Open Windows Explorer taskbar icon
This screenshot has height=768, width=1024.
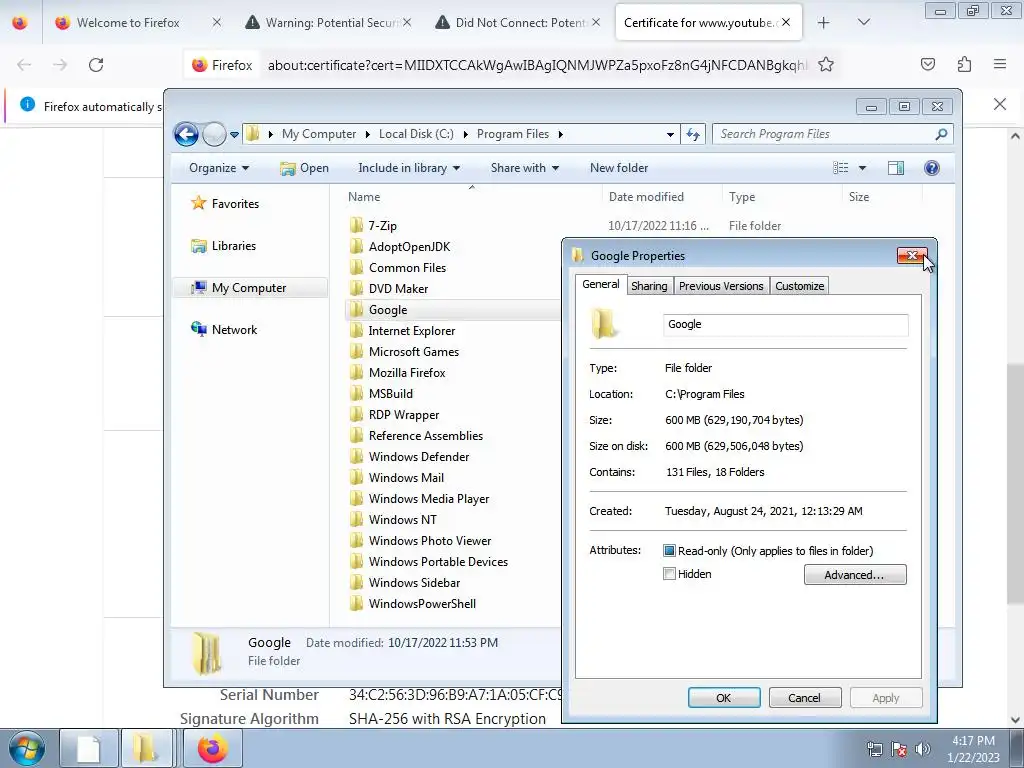tap(146, 748)
